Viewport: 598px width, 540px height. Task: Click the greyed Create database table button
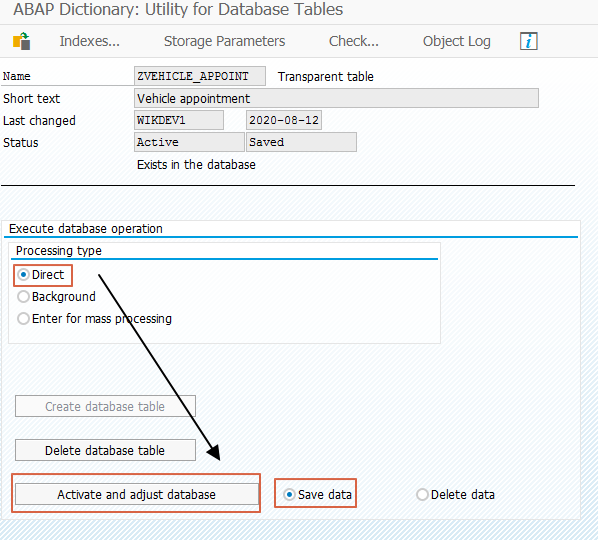pos(105,406)
